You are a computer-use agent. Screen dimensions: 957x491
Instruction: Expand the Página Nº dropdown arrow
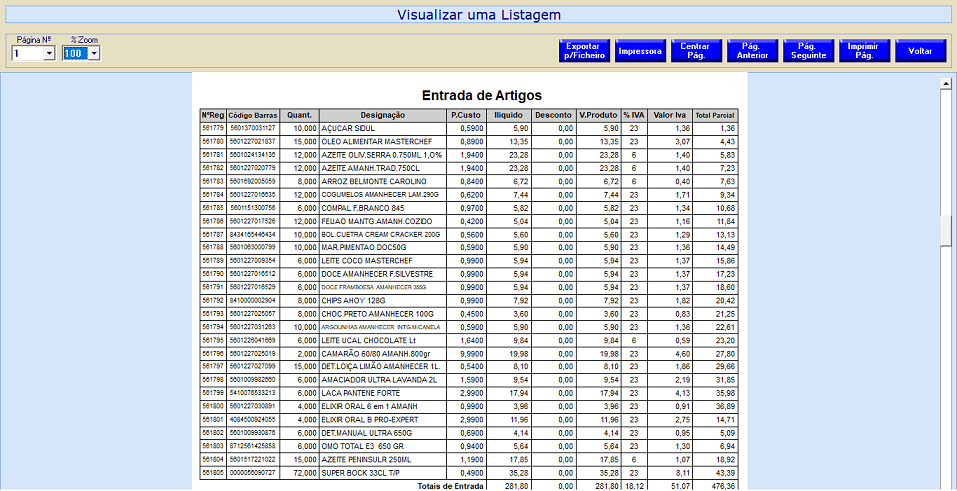49,54
